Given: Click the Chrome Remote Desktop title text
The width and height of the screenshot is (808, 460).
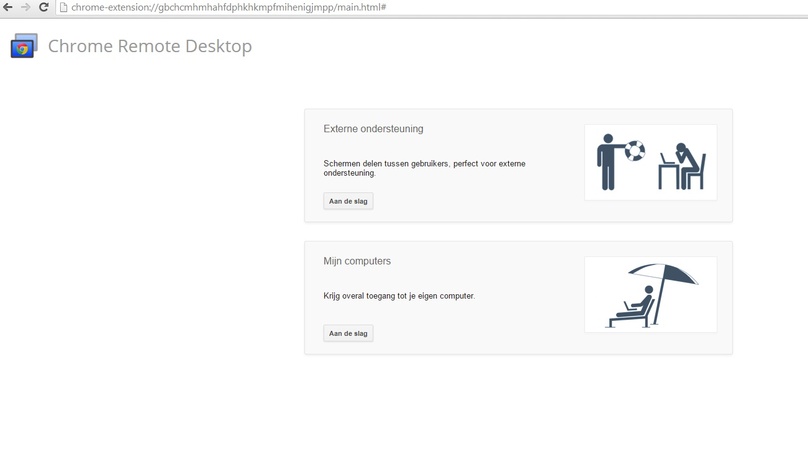Looking at the screenshot, I should point(150,46).
